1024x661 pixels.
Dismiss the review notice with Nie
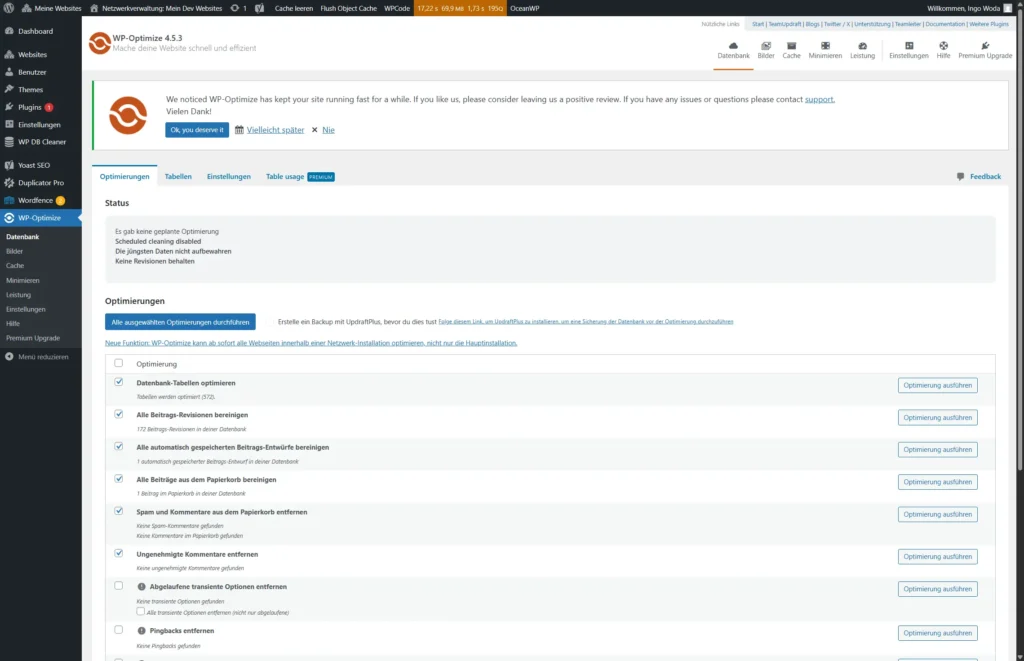tap(328, 130)
